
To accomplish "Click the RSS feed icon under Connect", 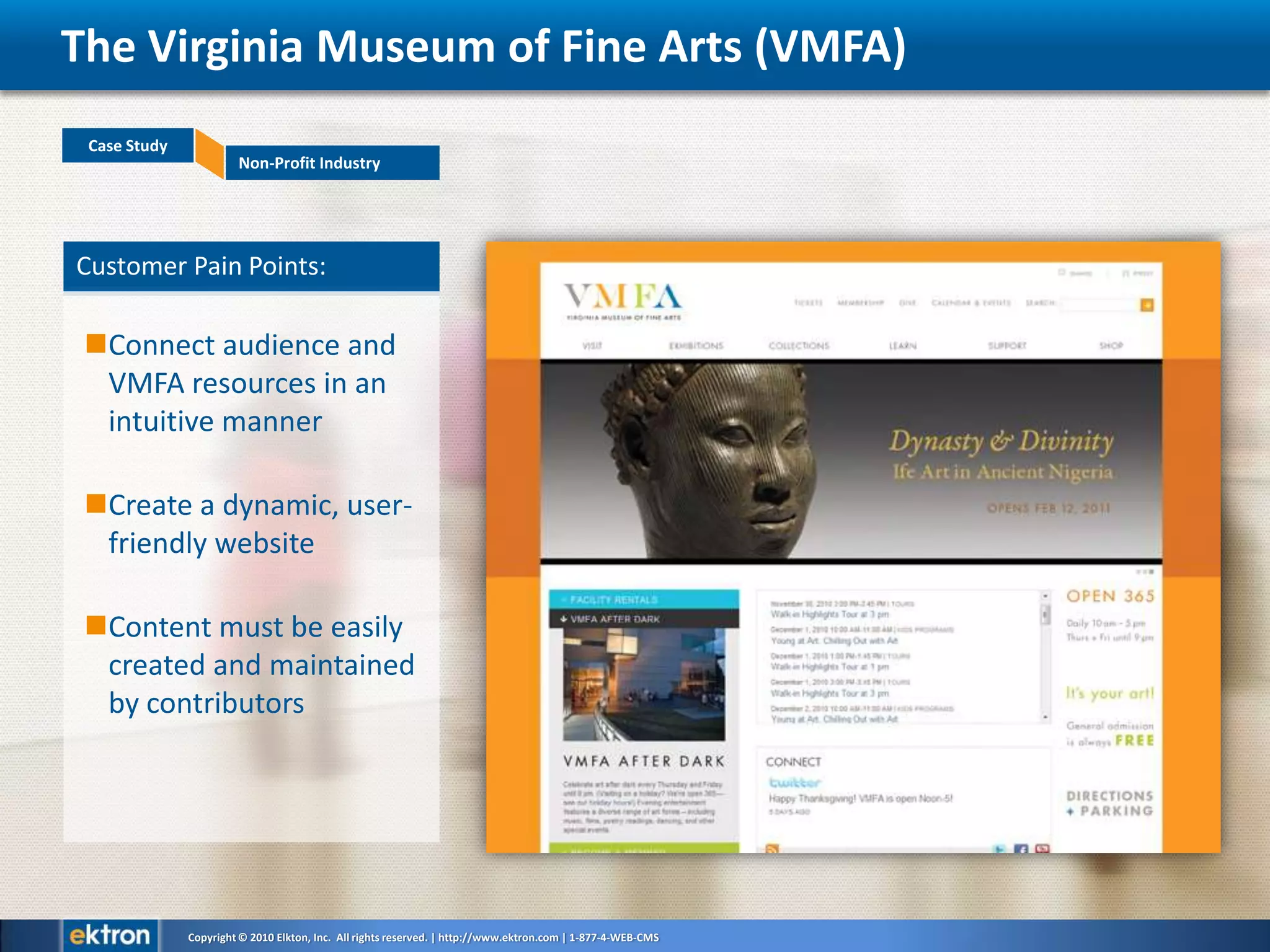I will (772, 848).
